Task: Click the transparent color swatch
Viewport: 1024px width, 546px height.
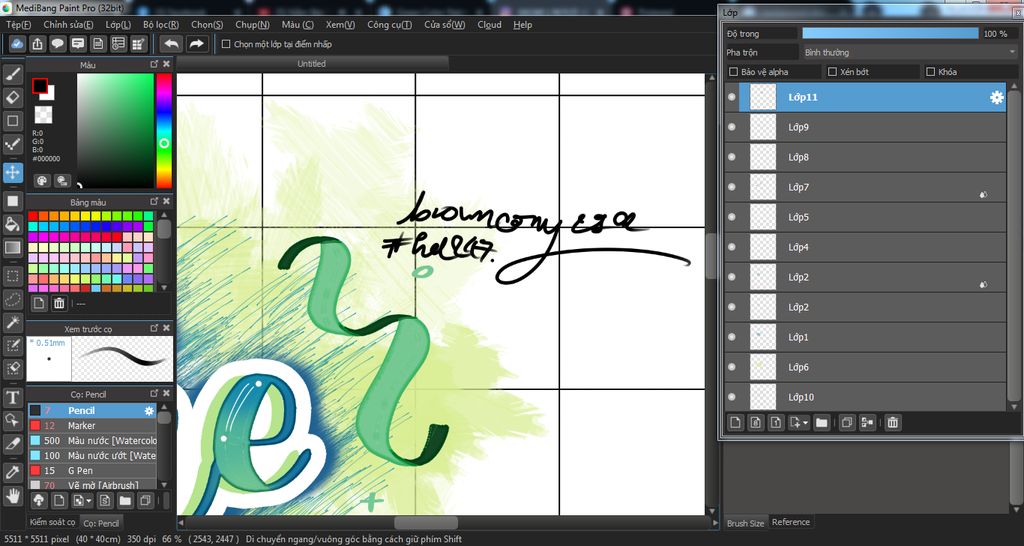Action: [43, 115]
